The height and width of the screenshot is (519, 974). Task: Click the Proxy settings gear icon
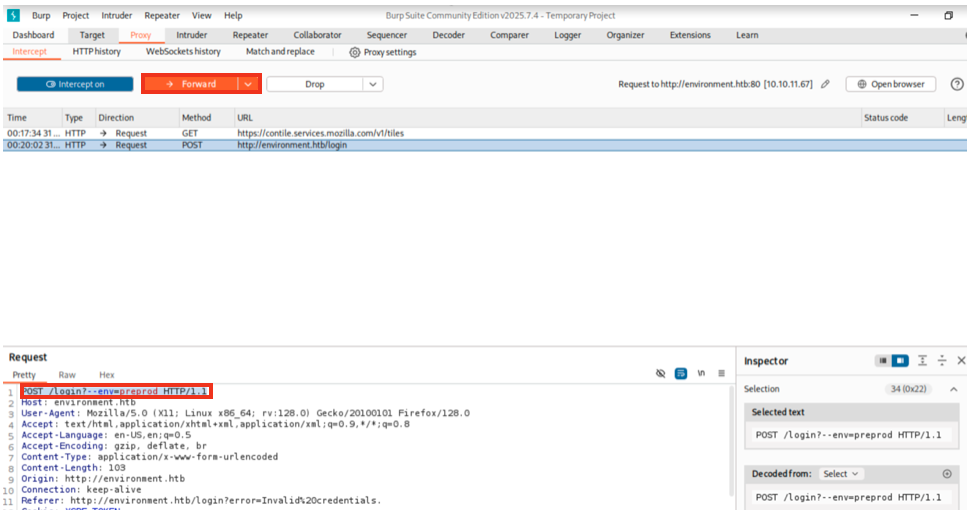pyautogui.click(x=355, y=52)
